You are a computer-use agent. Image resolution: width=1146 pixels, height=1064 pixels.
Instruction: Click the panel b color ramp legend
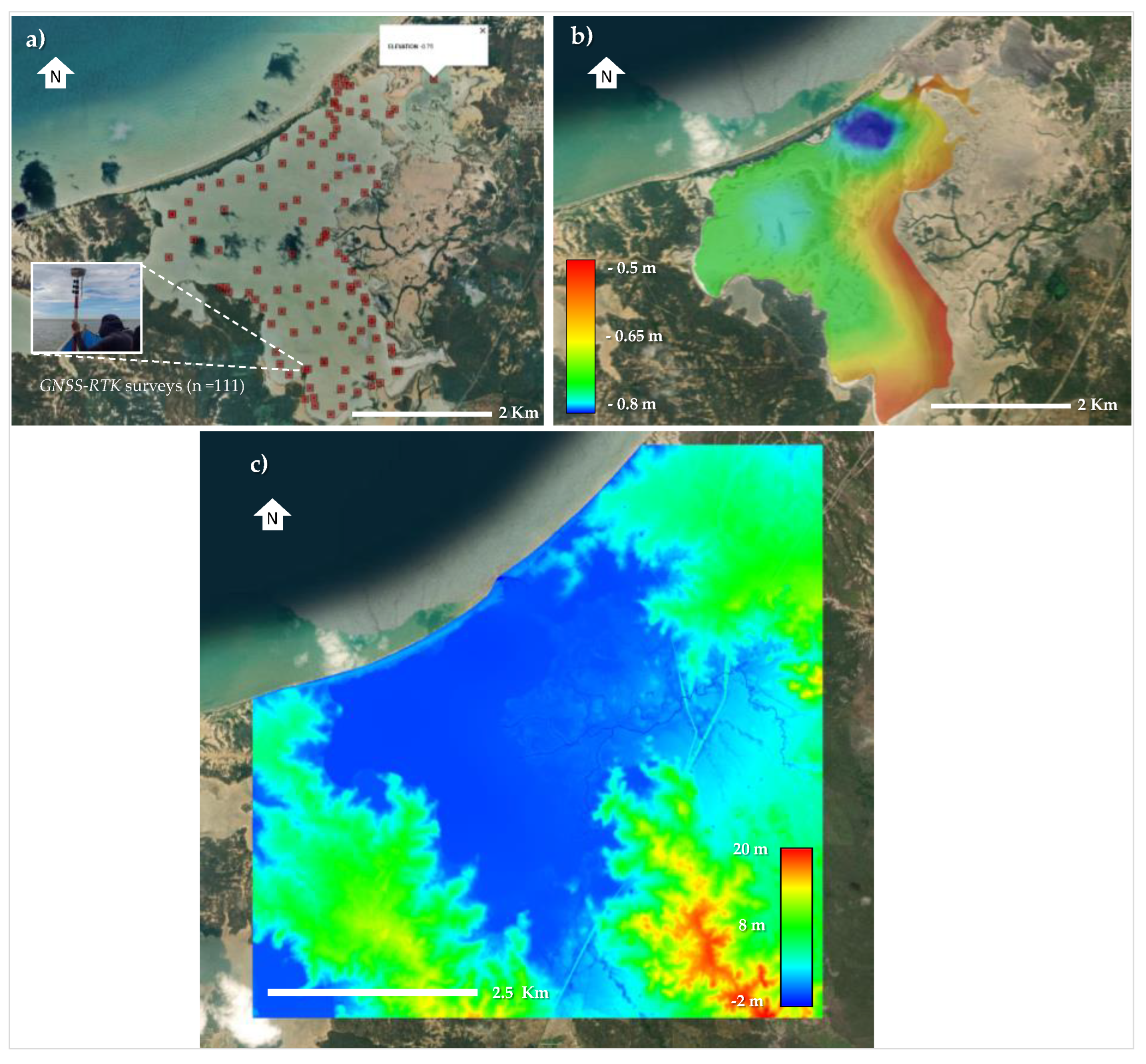tap(580, 336)
